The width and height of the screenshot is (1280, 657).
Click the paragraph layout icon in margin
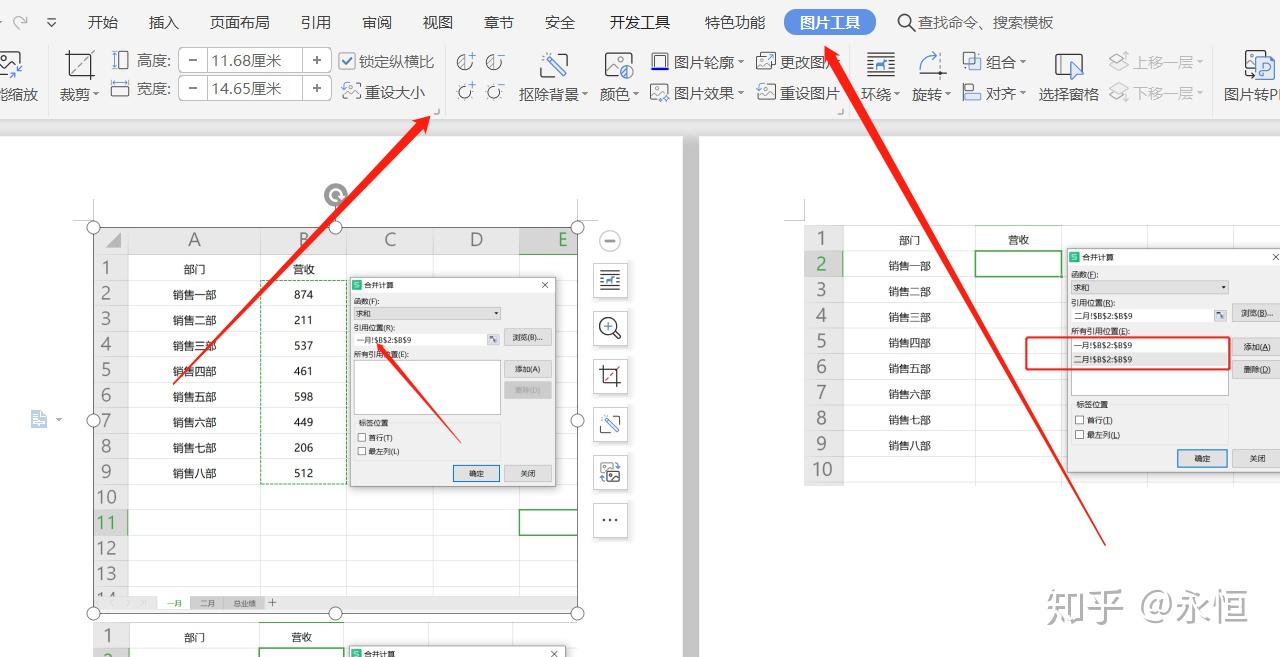tap(39, 419)
